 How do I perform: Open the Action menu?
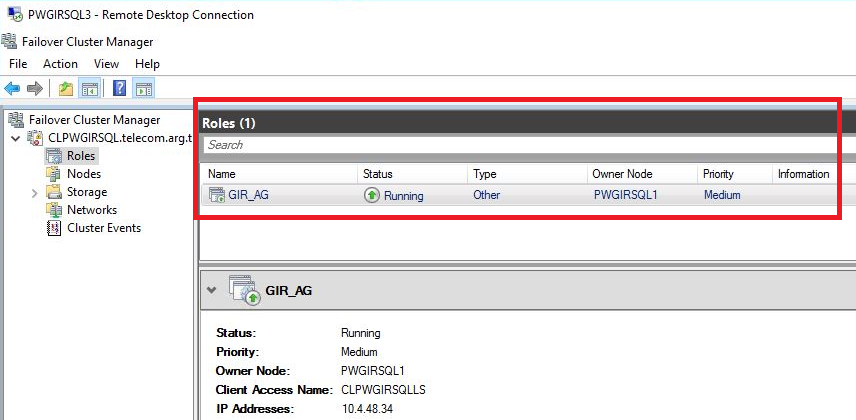click(x=60, y=64)
